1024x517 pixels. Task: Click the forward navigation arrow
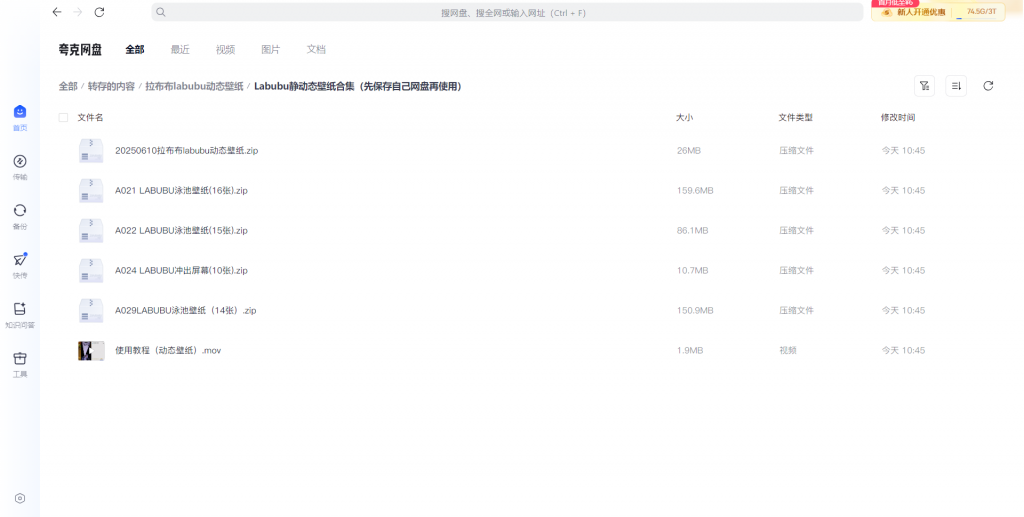click(x=78, y=12)
